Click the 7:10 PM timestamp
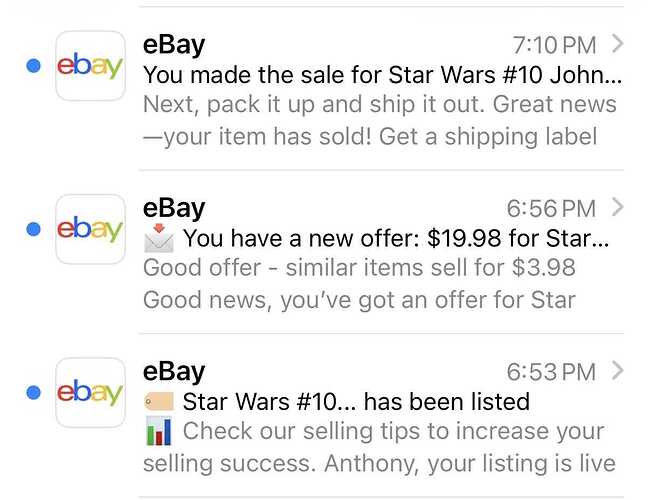 pos(554,45)
